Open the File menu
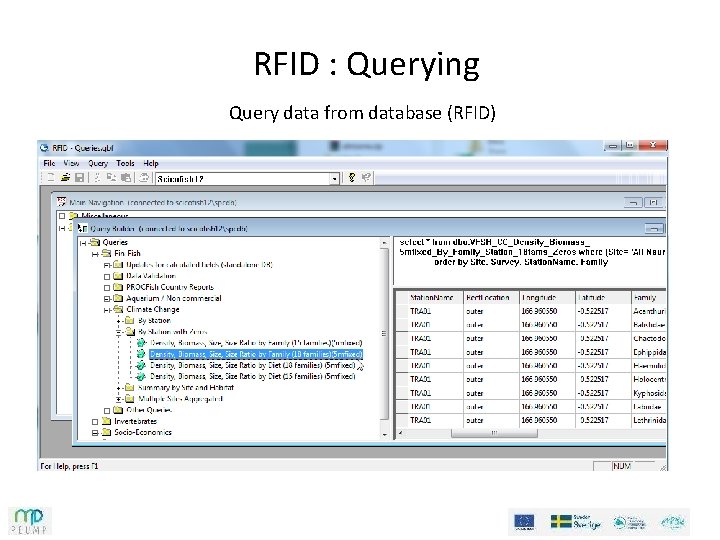 point(49,163)
